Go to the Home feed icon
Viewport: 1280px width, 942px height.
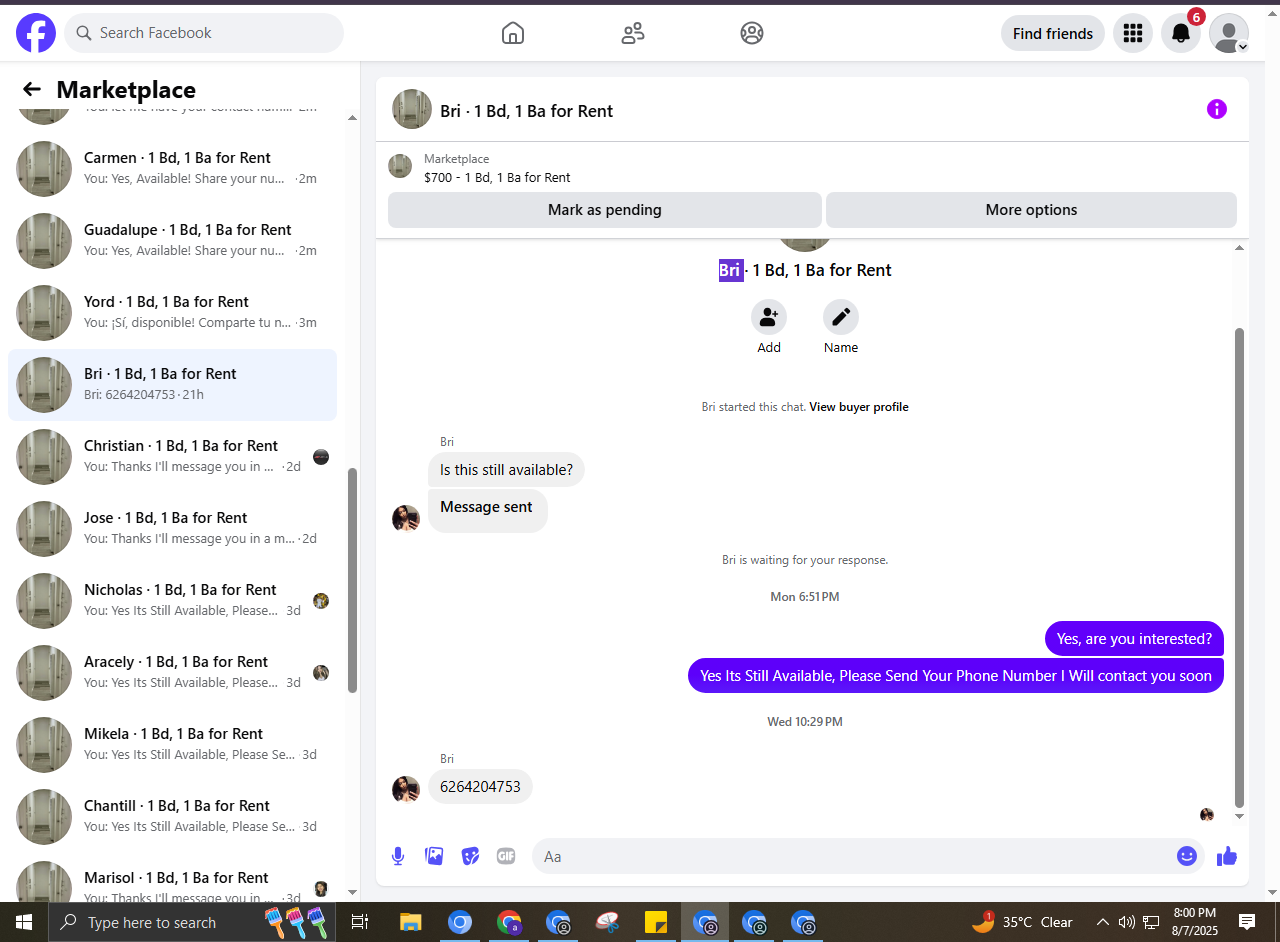512,33
